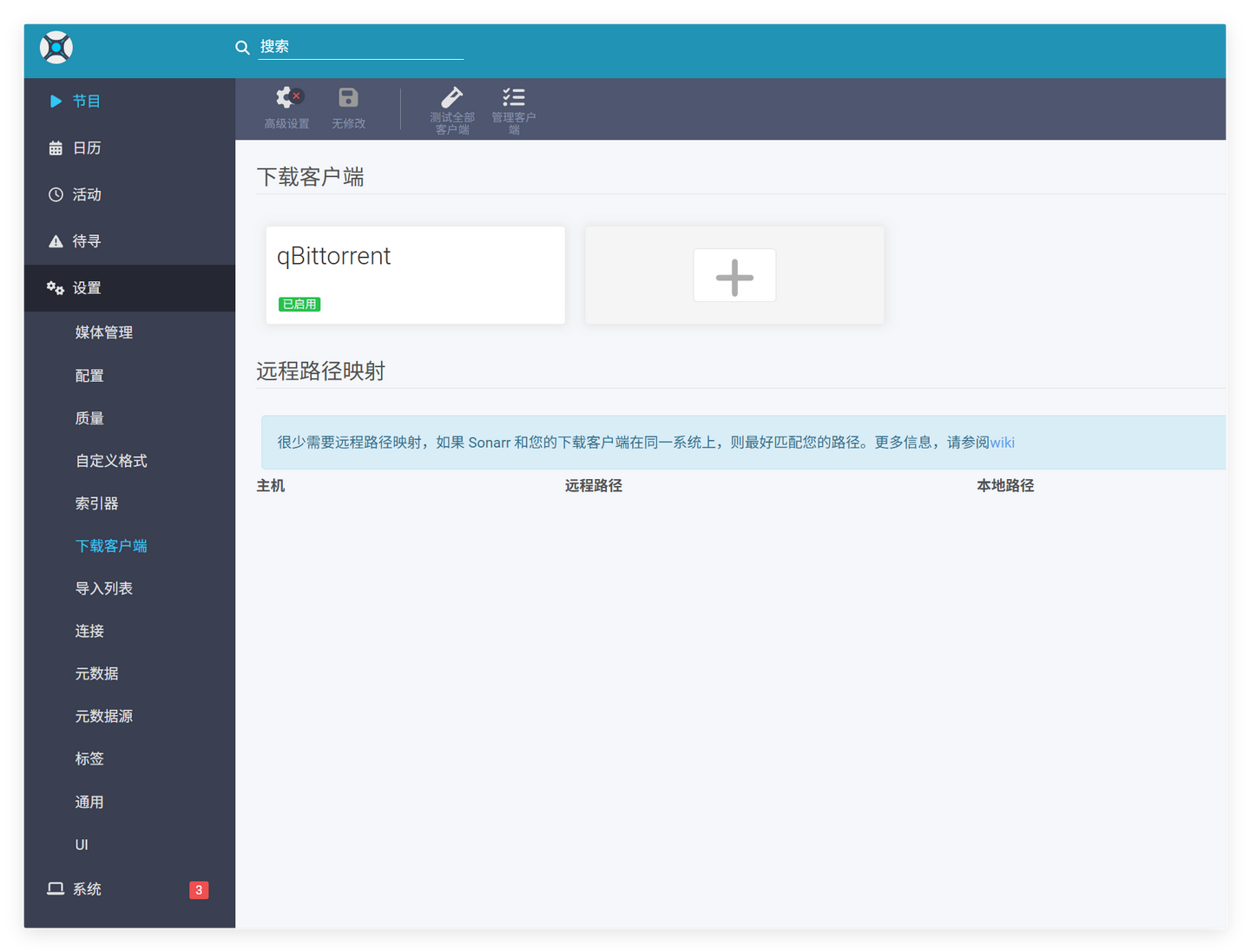Select the 节目 play icon in sidebar
1250x952 pixels.
[x=56, y=101]
